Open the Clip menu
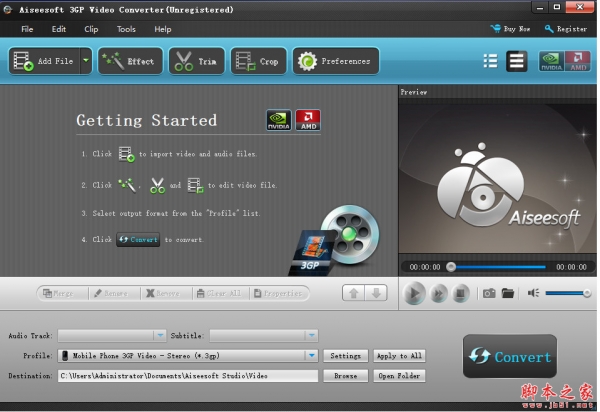The height and width of the screenshot is (412, 600). [x=91, y=29]
